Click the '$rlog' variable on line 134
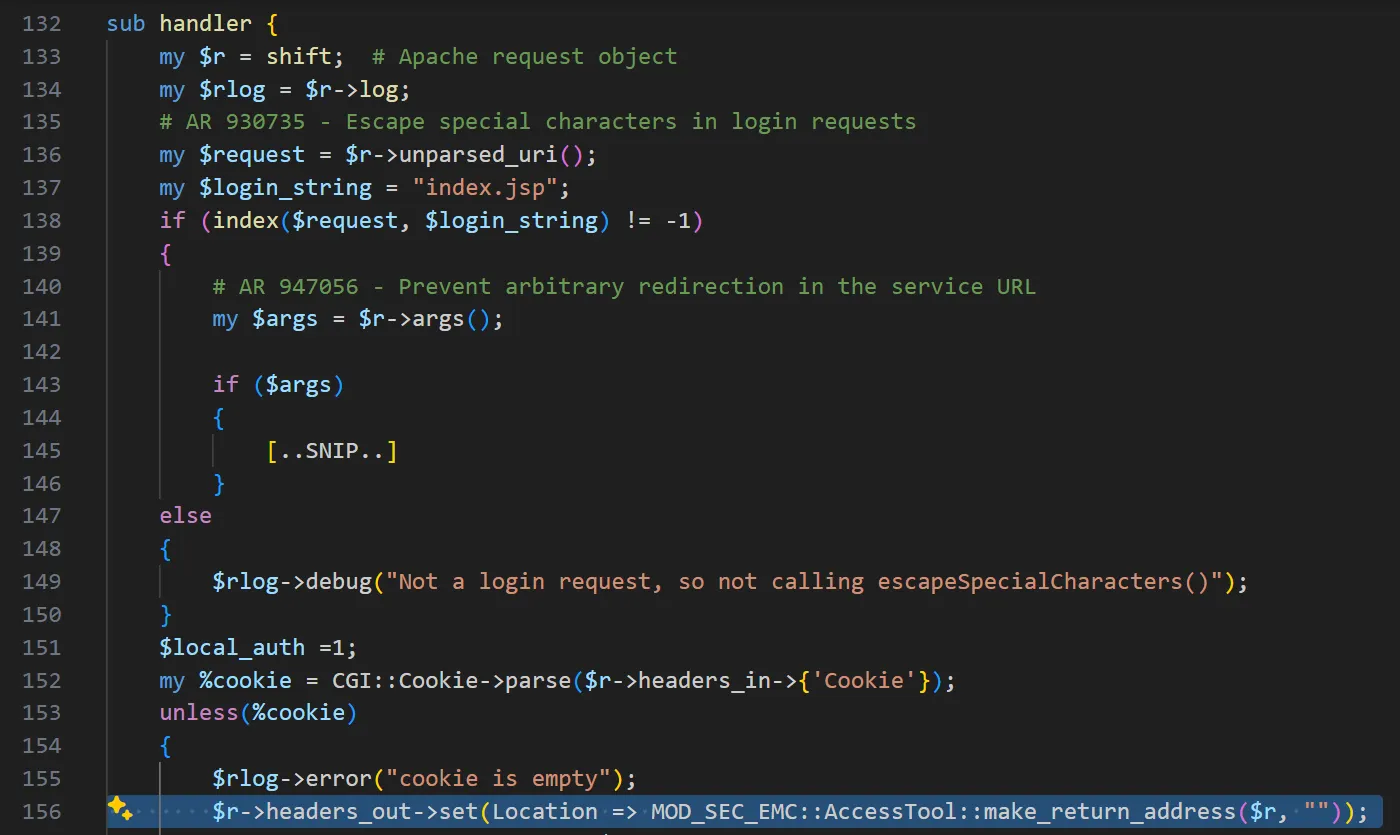 point(232,90)
